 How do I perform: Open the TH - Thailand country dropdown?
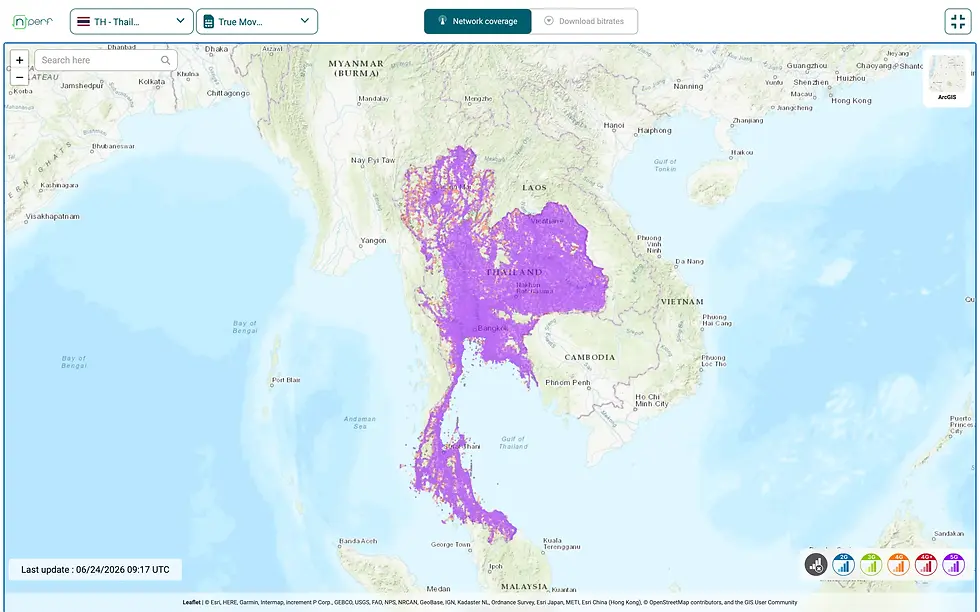click(x=131, y=22)
